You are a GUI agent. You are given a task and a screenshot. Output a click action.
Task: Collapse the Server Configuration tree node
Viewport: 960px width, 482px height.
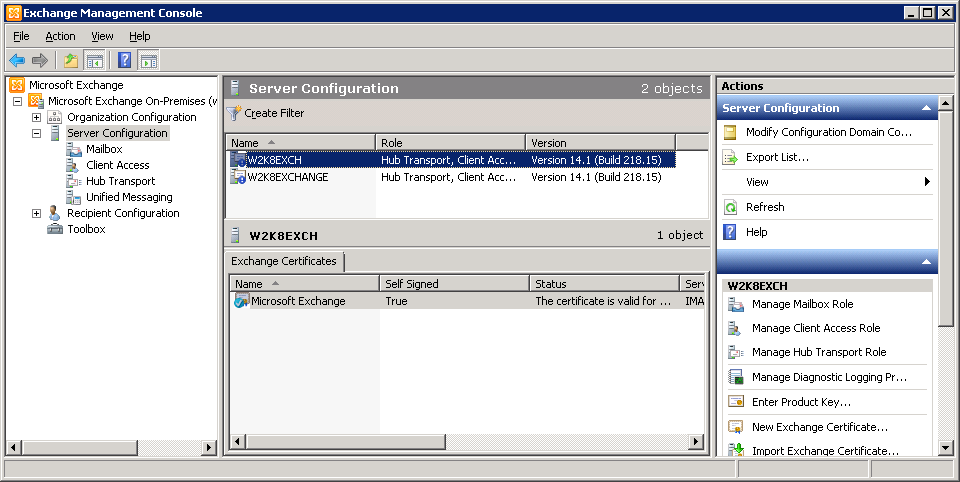click(x=36, y=133)
